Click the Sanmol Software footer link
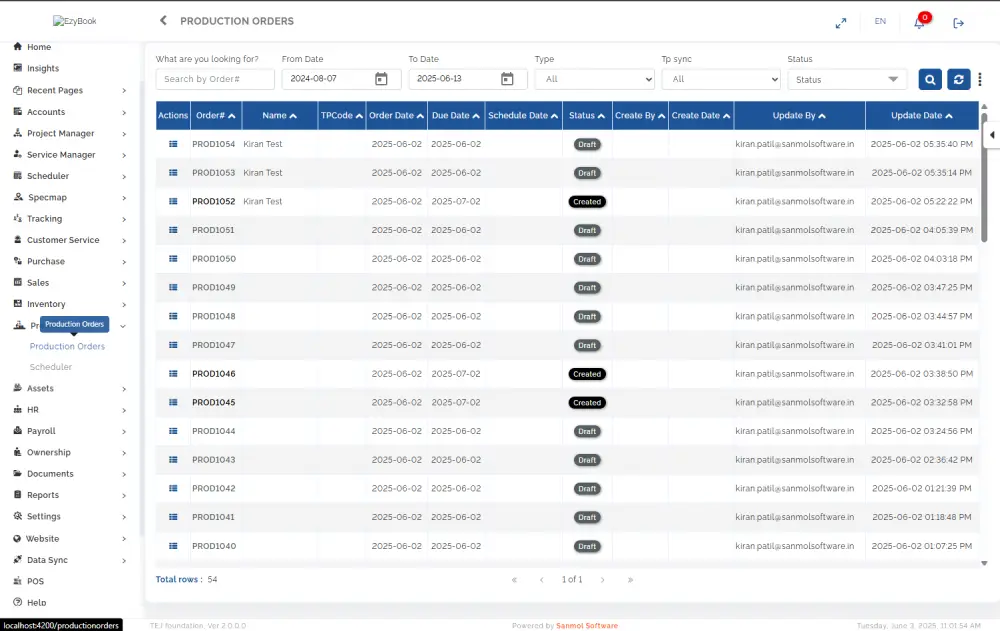Image resolution: width=1000 pixels, height=631 pixels. (x=587, y=626)
